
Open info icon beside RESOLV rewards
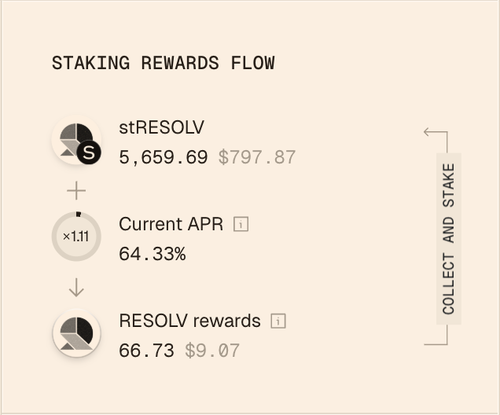[x=278, y=321]
